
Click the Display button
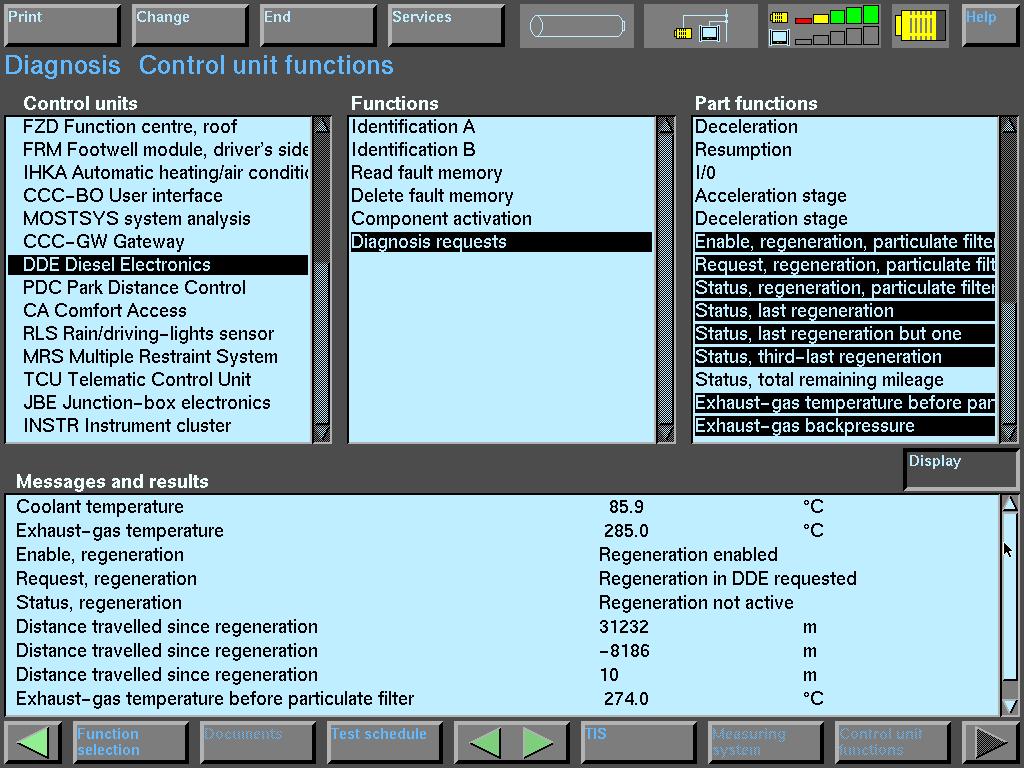[x=960, y=470]
